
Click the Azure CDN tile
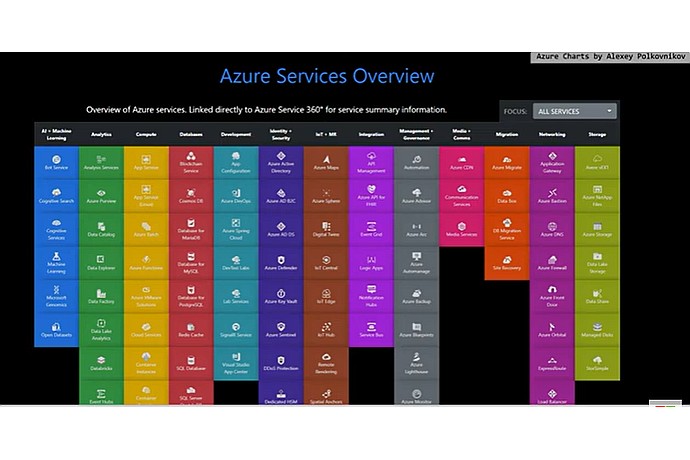[x=461, y=163]
